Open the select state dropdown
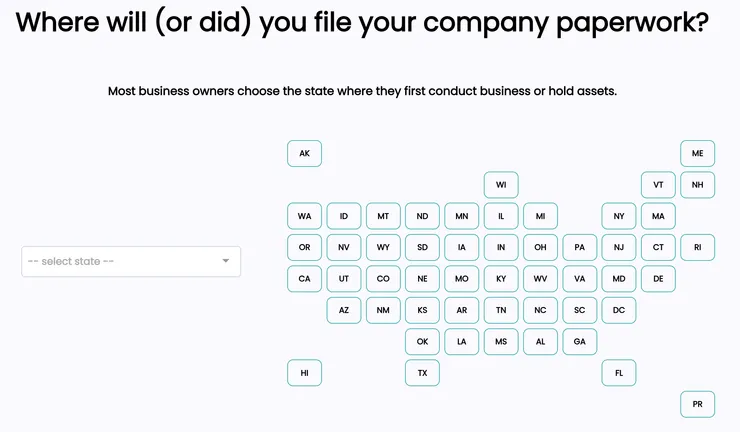The image size is (740, 432). click(x=130, y=261)
